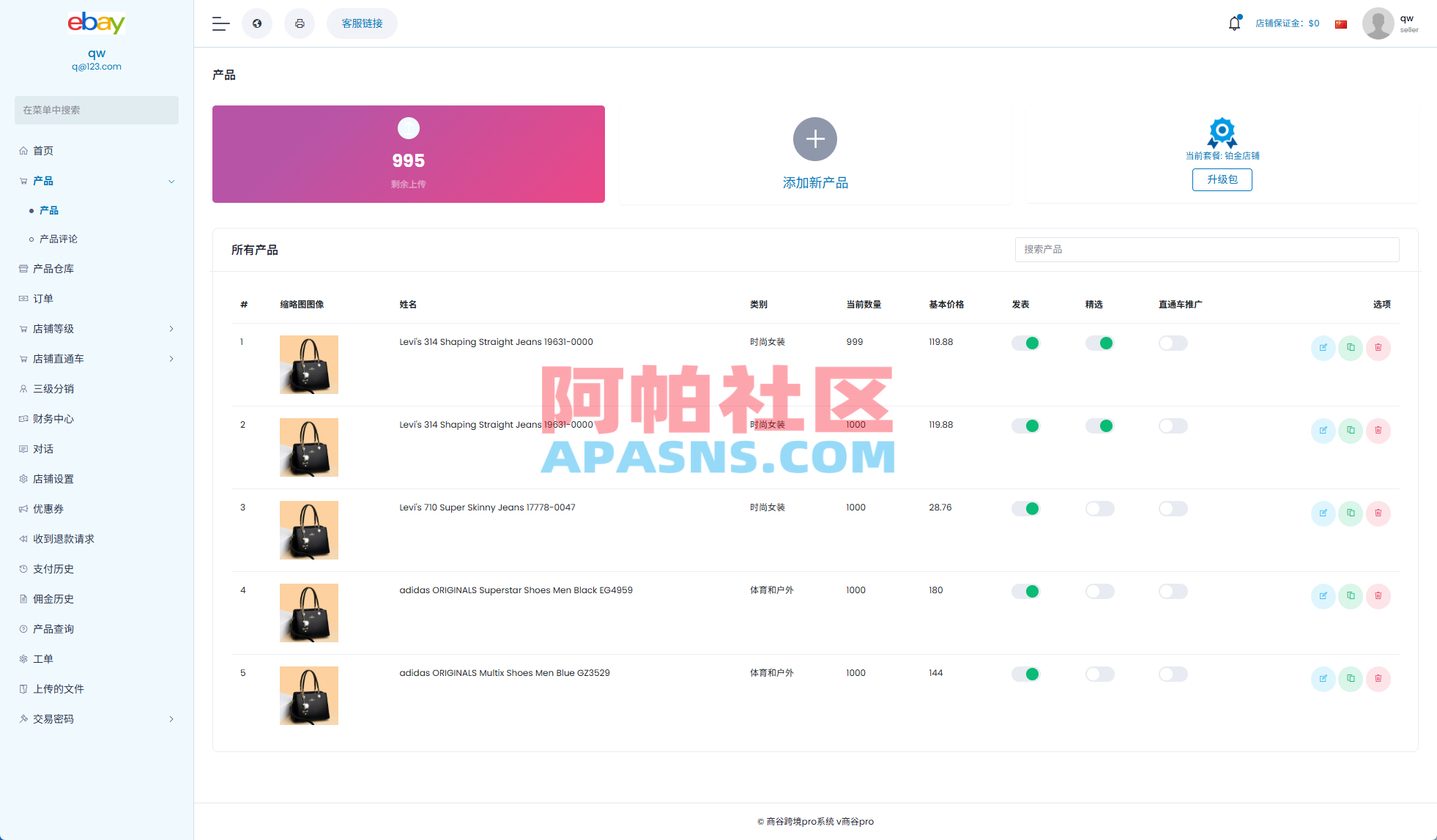Click the edit icon for product 1
Image resolution: width=1437 pixels, height=840 pixels.
point(1323,349)
